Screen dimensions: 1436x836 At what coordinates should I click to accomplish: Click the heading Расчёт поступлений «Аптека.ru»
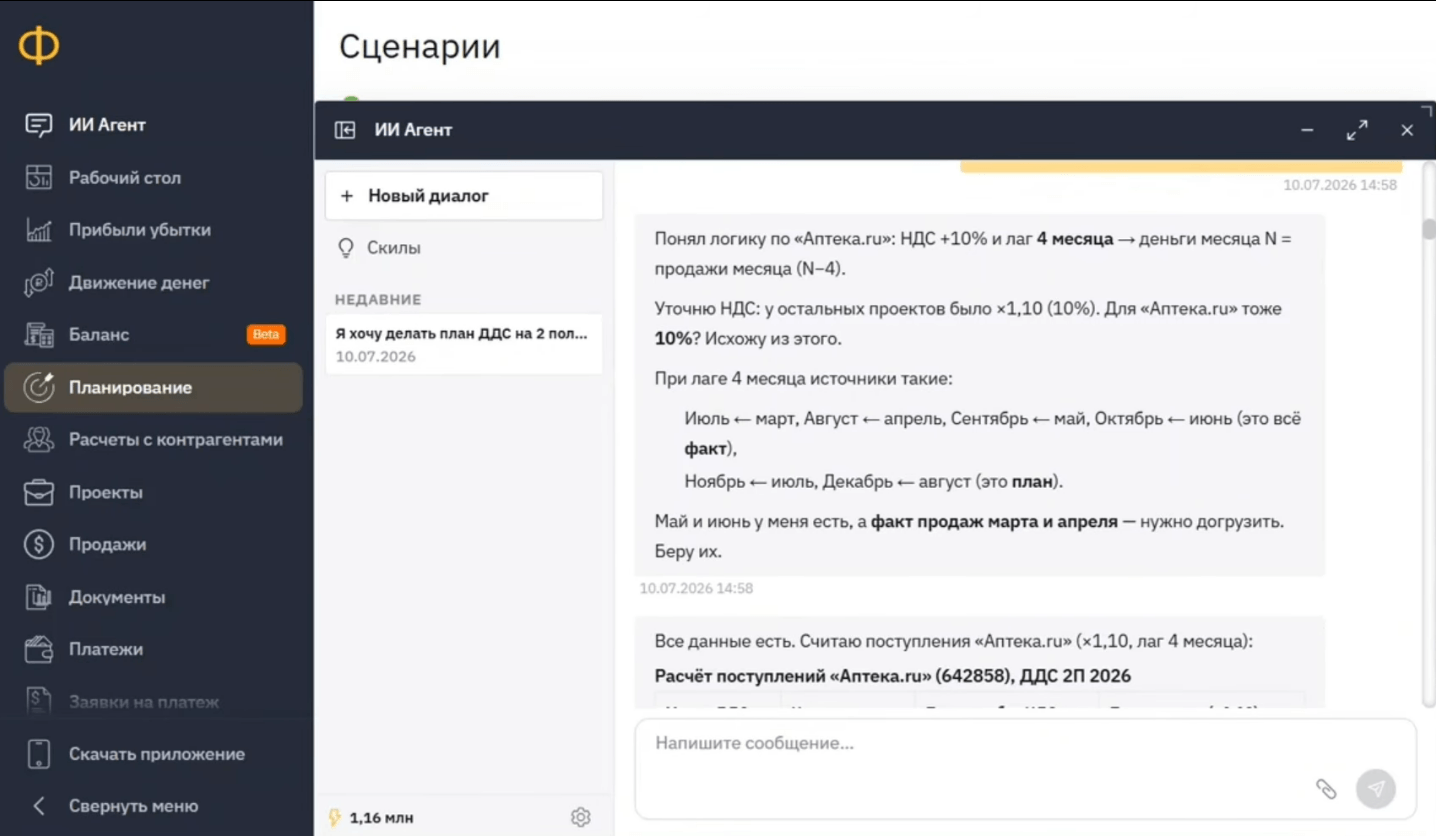point(892,676)
